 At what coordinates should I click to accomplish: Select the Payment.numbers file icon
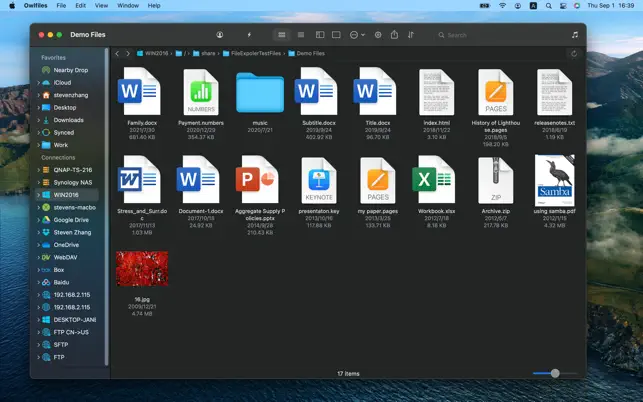coord(201,92)
